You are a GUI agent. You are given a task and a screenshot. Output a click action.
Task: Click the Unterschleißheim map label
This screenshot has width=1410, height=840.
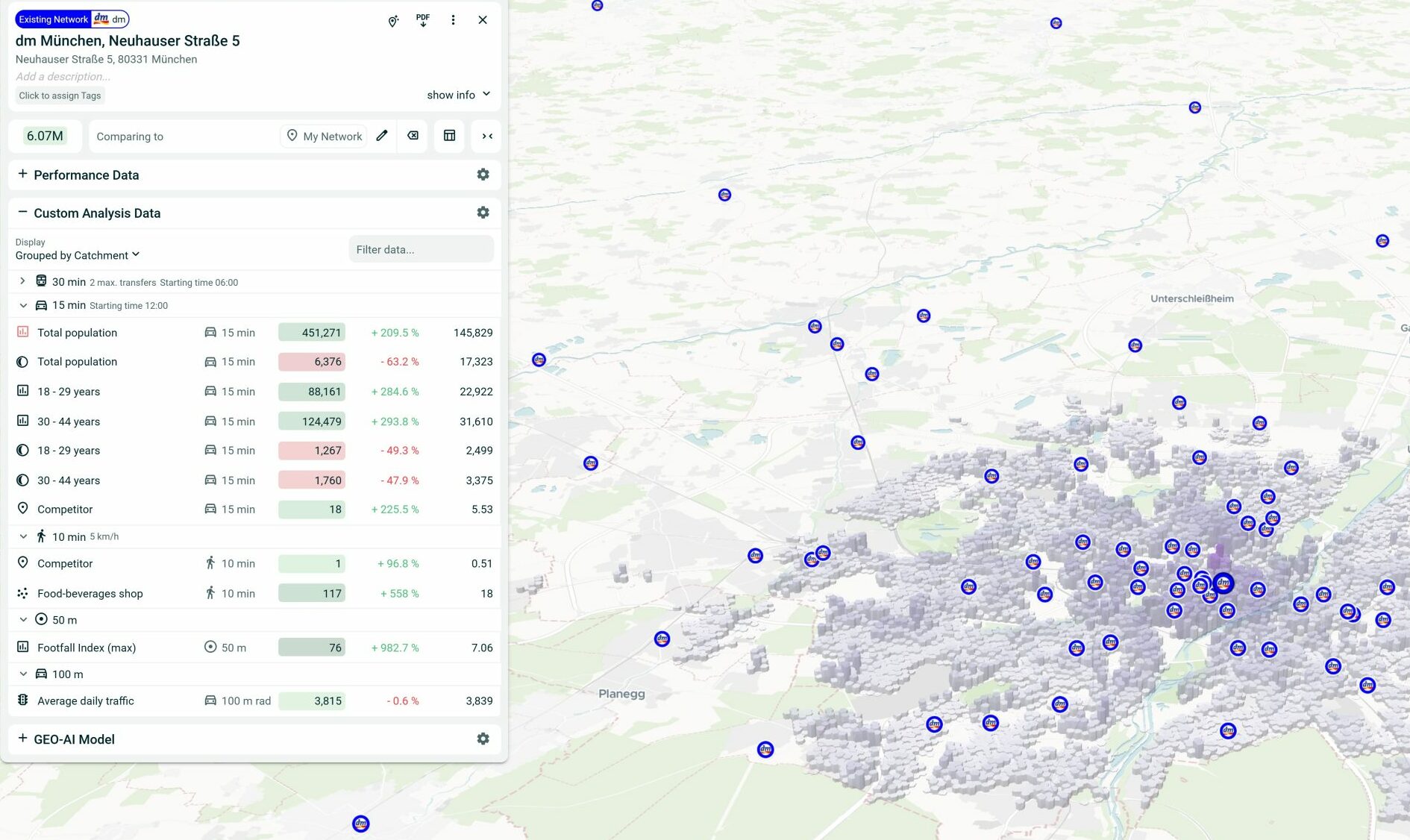point(1191,298)
